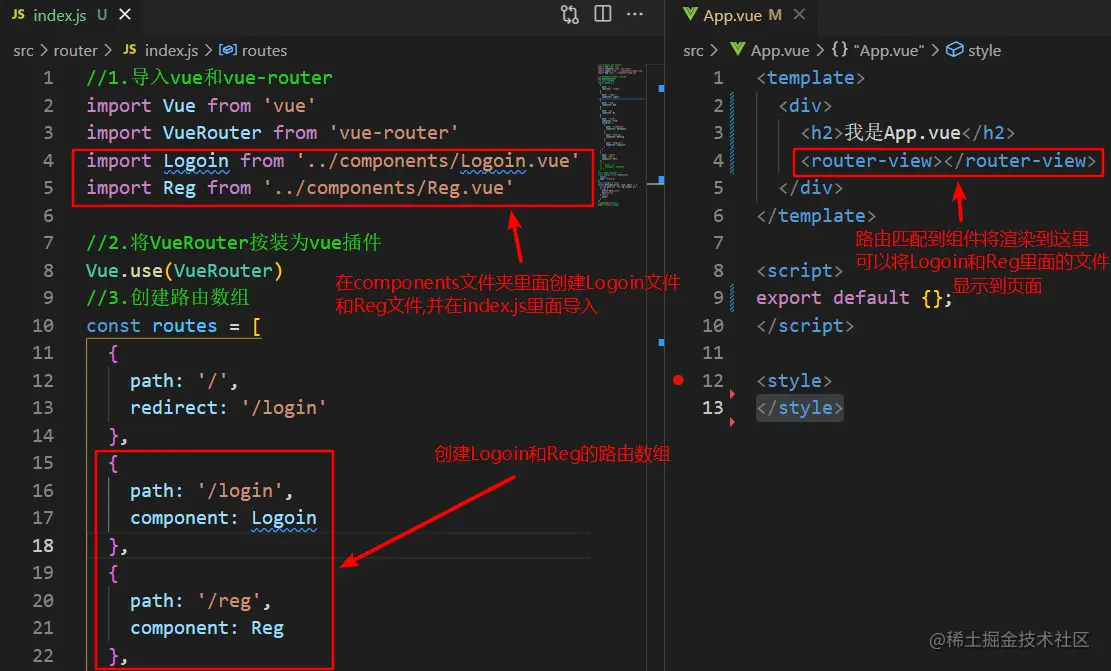The height and width of the screenshot is (671, 1111).
Task: Click 'component: Logoin' code line
Action: (x=223, y=518)
